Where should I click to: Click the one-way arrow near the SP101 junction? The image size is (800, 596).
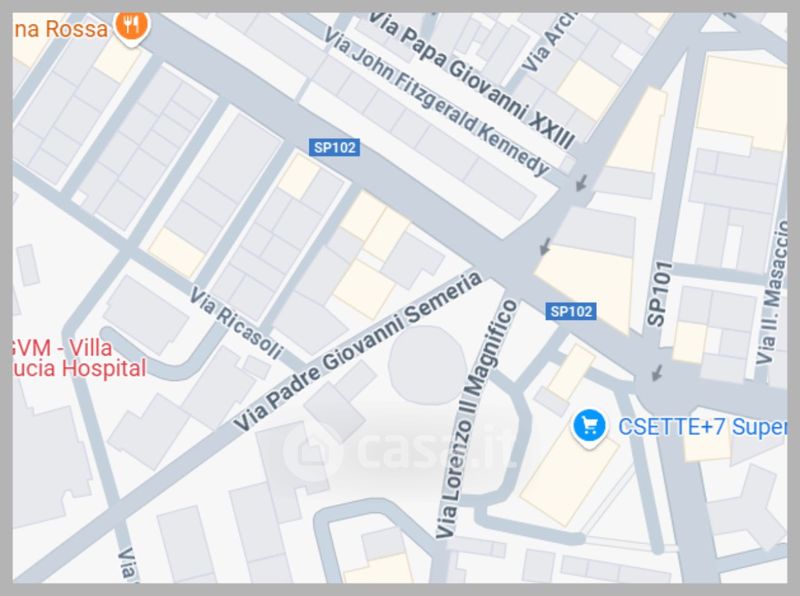[657, 372]
